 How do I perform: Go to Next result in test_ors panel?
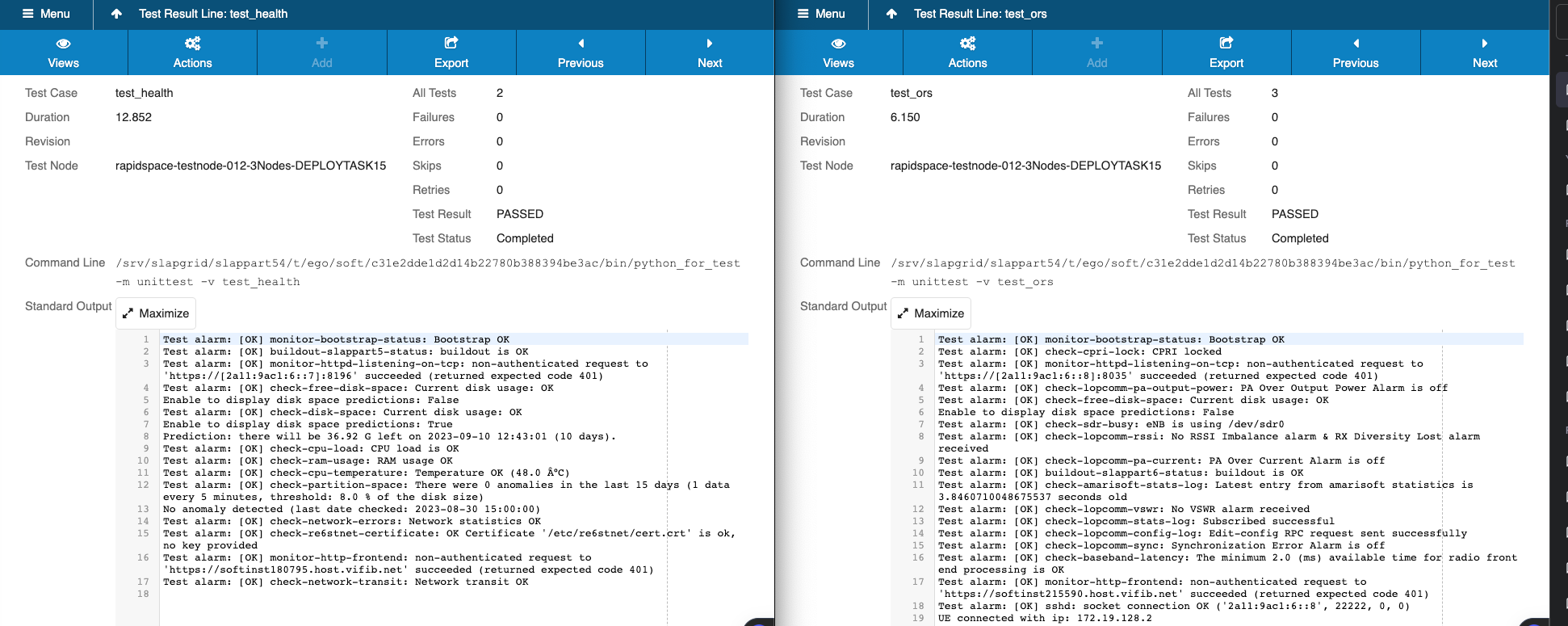1485,53
